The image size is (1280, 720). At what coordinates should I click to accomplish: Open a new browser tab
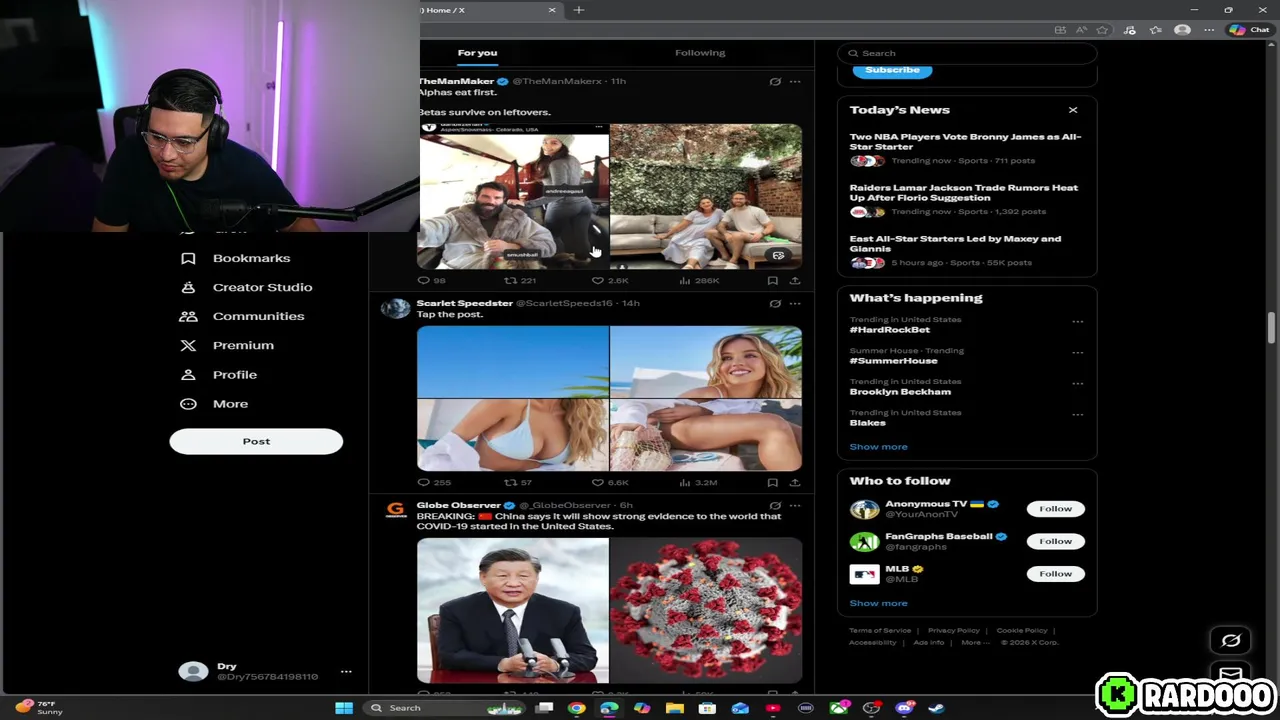coord(579,10)
